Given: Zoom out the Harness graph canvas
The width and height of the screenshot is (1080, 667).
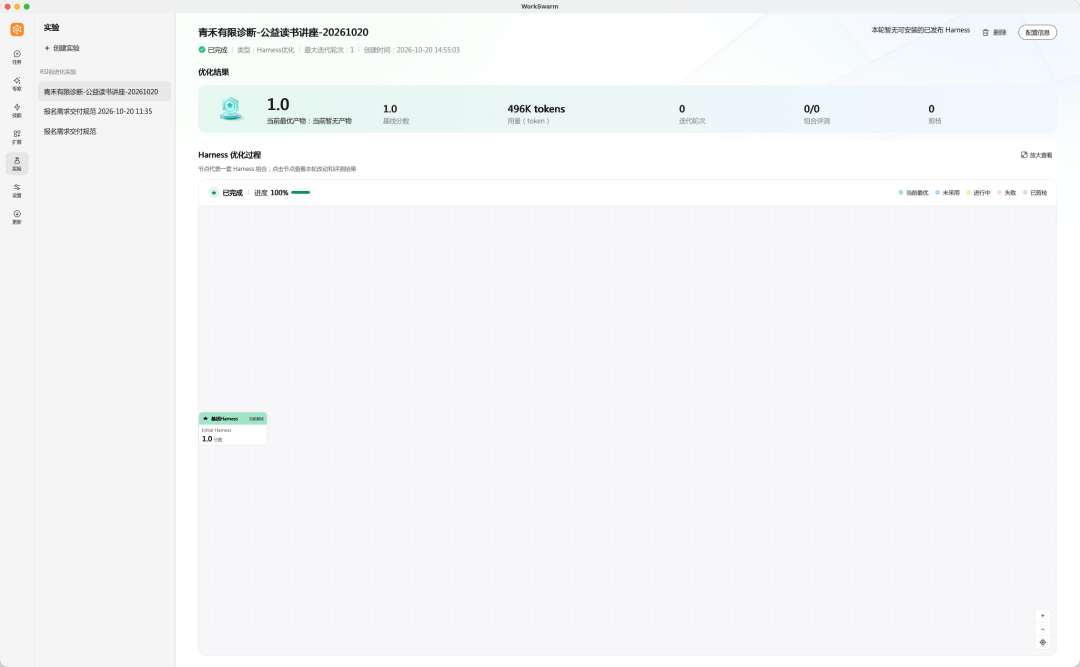Looking at the screenshot, I should point(1042,629).
